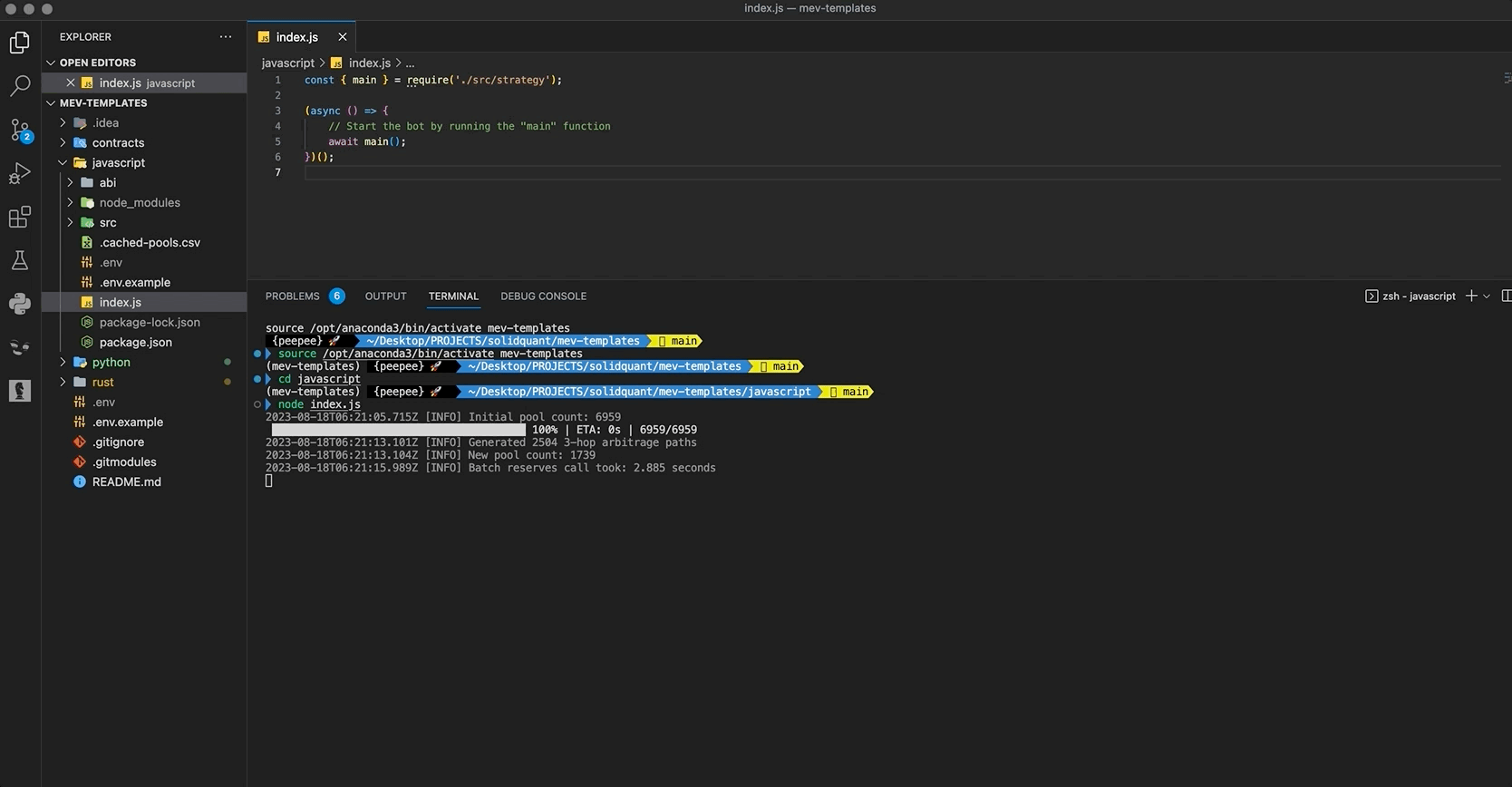Open Source Control view with badge
The height and width of the screenshot is (787, 1512).
pyautogui.click(x=20, y=130)
